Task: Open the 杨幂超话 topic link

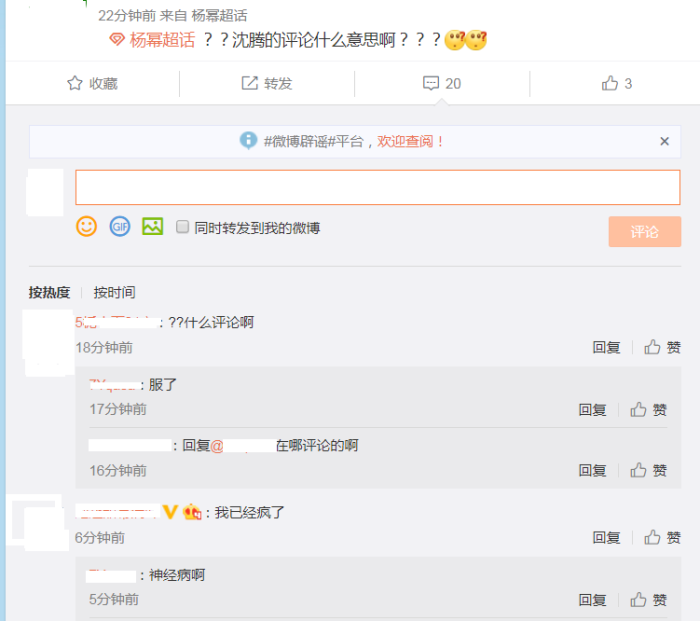Action: coord(162,40)
